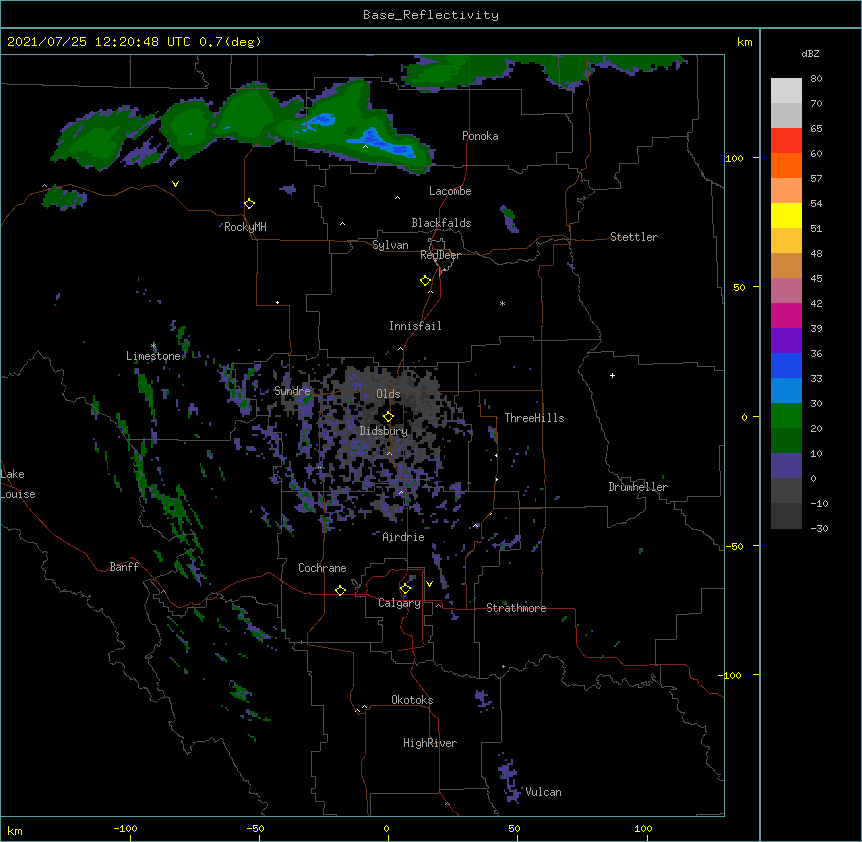This screenshot has width=862, height=842.
Task: Click the HighRiver label
Action: point(430,743)
